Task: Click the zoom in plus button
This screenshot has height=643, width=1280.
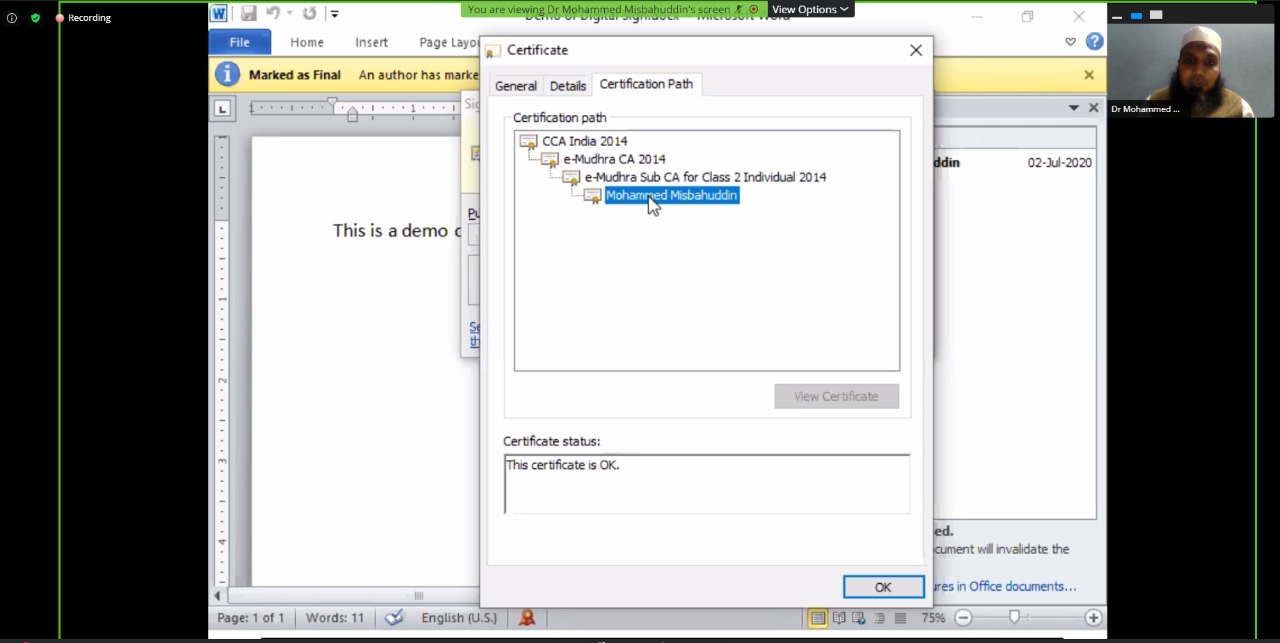Action: point(1093,618)
